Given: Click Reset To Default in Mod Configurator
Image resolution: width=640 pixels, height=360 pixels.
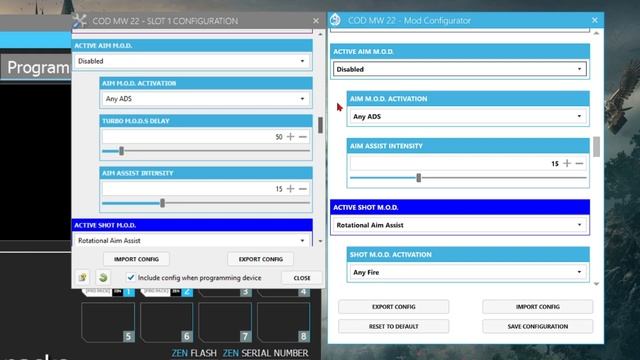Looking at the screenshot, I should pyautogui.click(x=393, y=327).
